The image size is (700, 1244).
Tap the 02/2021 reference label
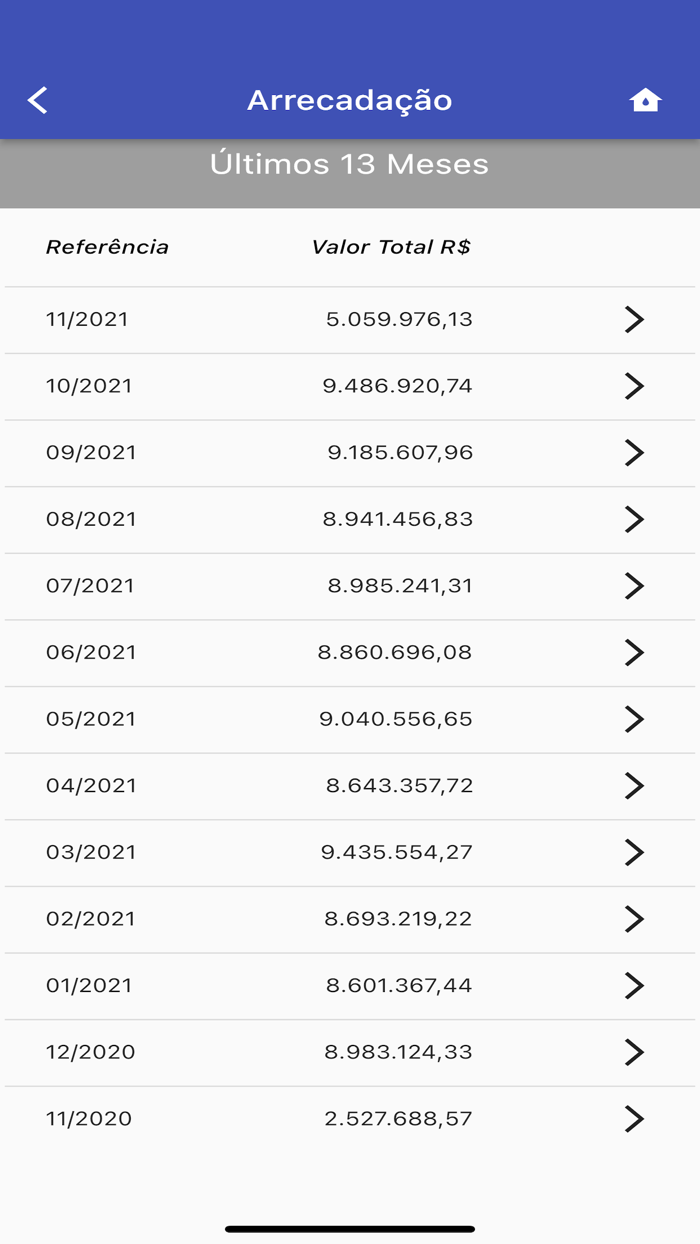[90, 918]
